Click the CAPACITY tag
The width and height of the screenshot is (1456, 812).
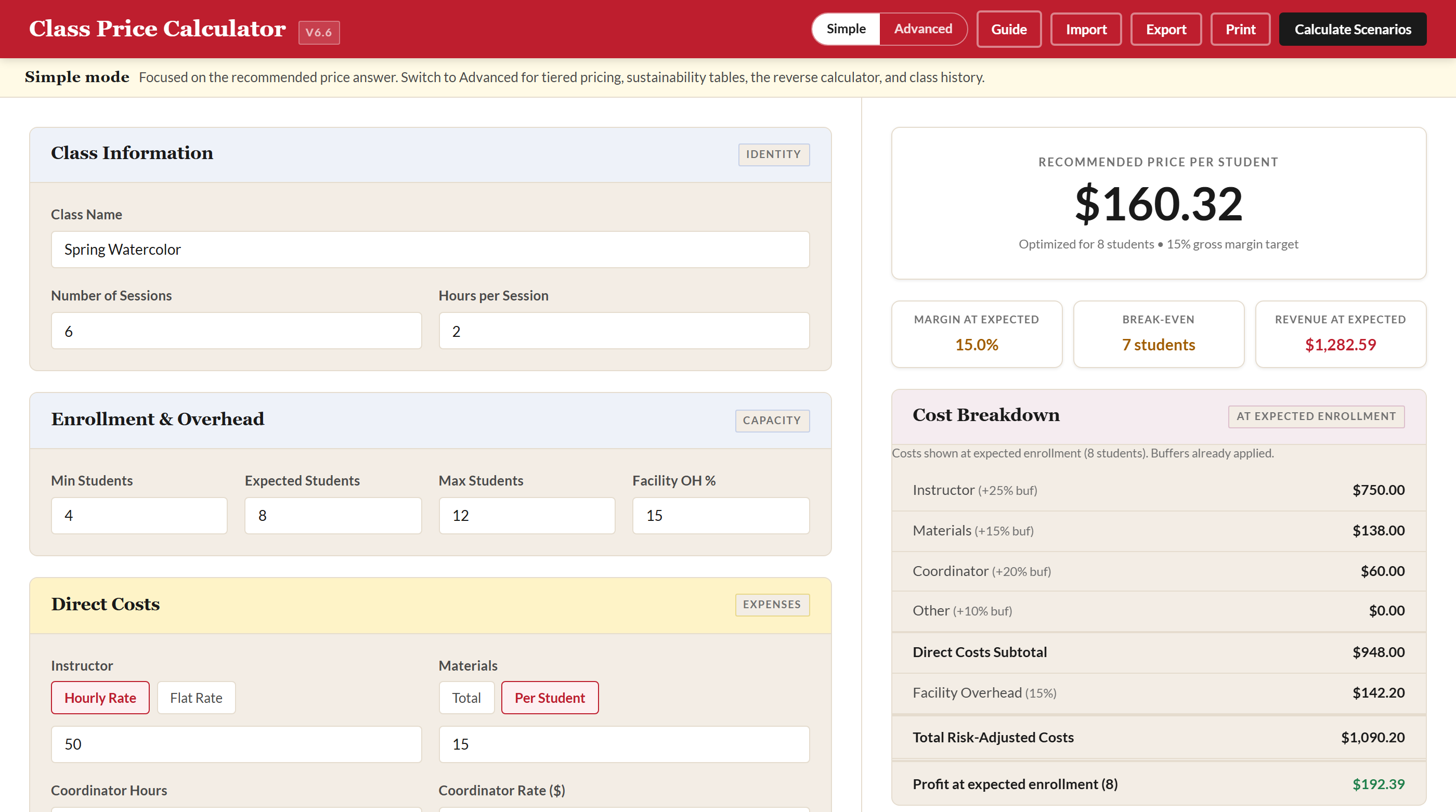(772, 421)
